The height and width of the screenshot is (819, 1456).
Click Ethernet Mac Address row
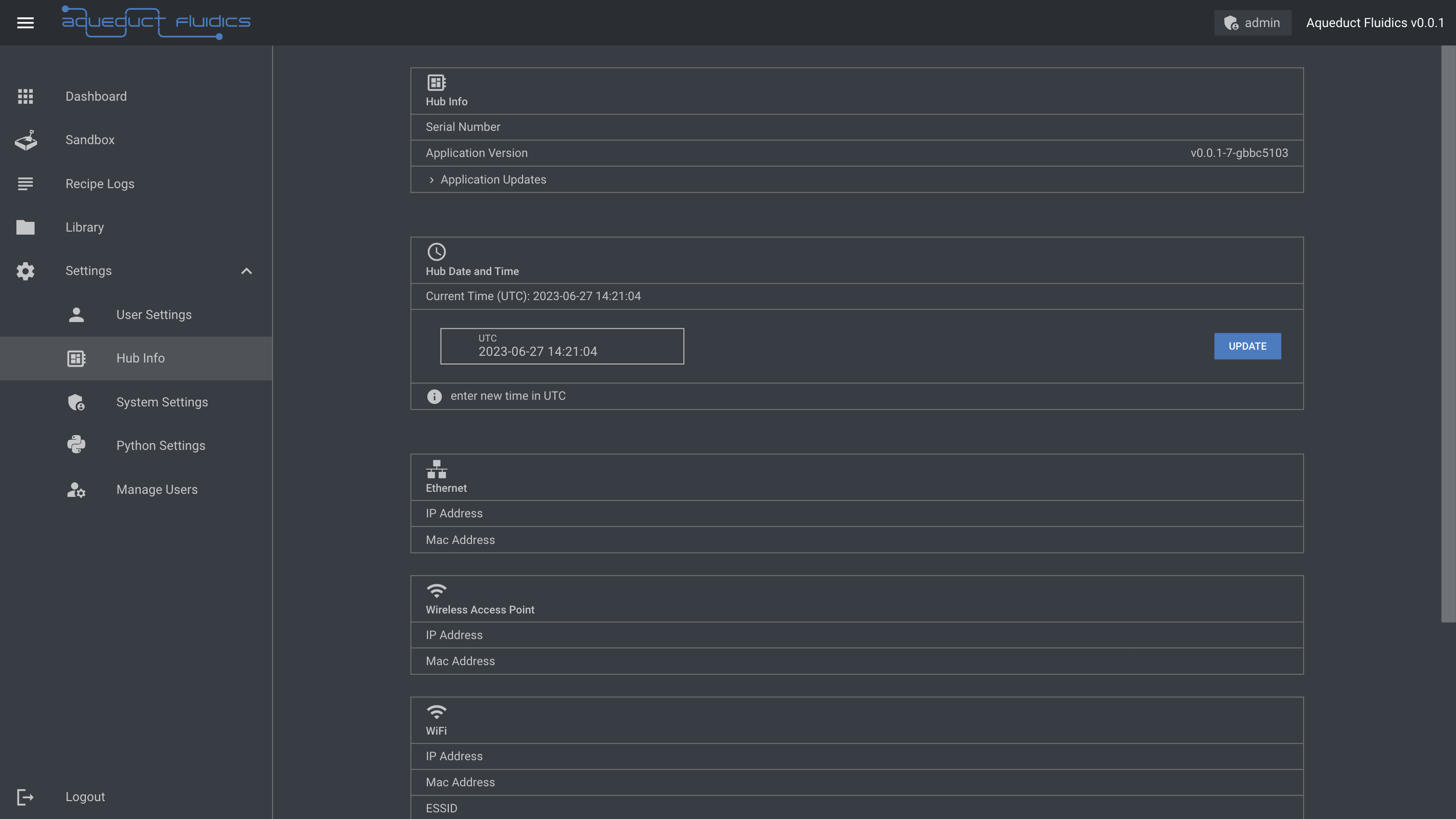coord(857,540)
